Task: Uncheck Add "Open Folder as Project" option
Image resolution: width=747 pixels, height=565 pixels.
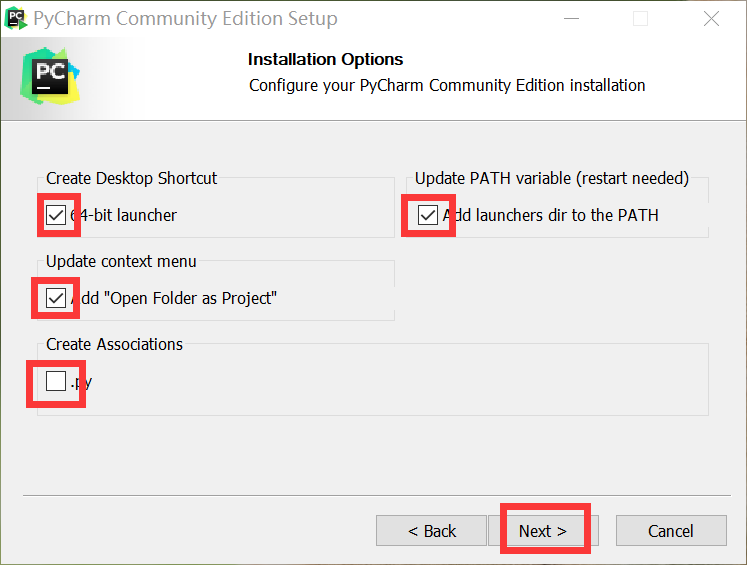Action: (x=56, y=298)
